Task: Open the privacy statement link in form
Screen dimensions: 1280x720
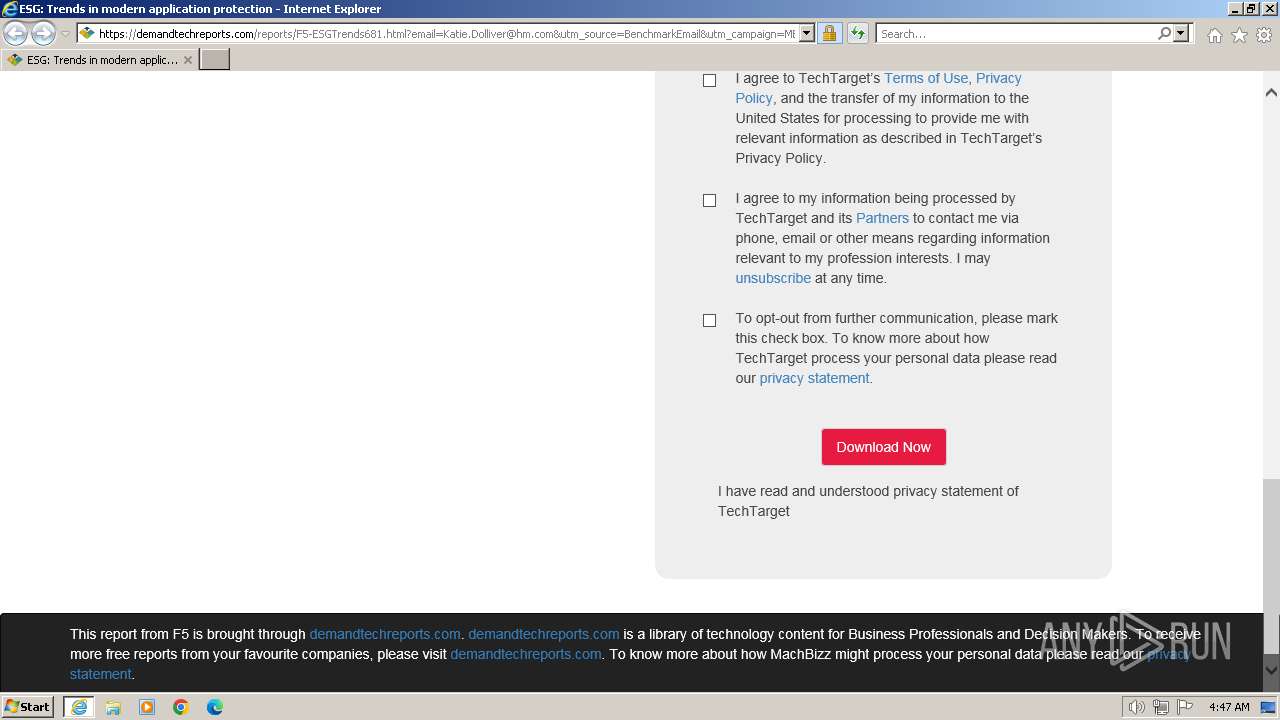Action: click(814, 378)
